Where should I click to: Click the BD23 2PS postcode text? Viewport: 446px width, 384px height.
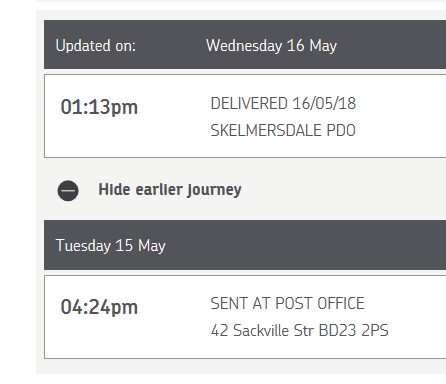point(354,330)
